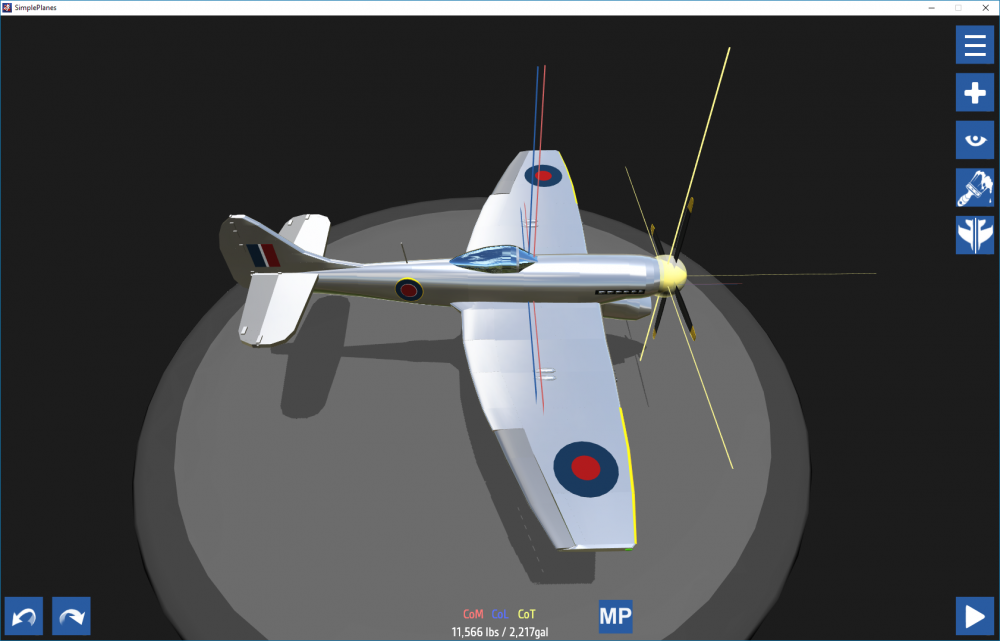Click the redo arrow button
Image resolution: width=1000 pixels, height=641 pixels.
71,616
